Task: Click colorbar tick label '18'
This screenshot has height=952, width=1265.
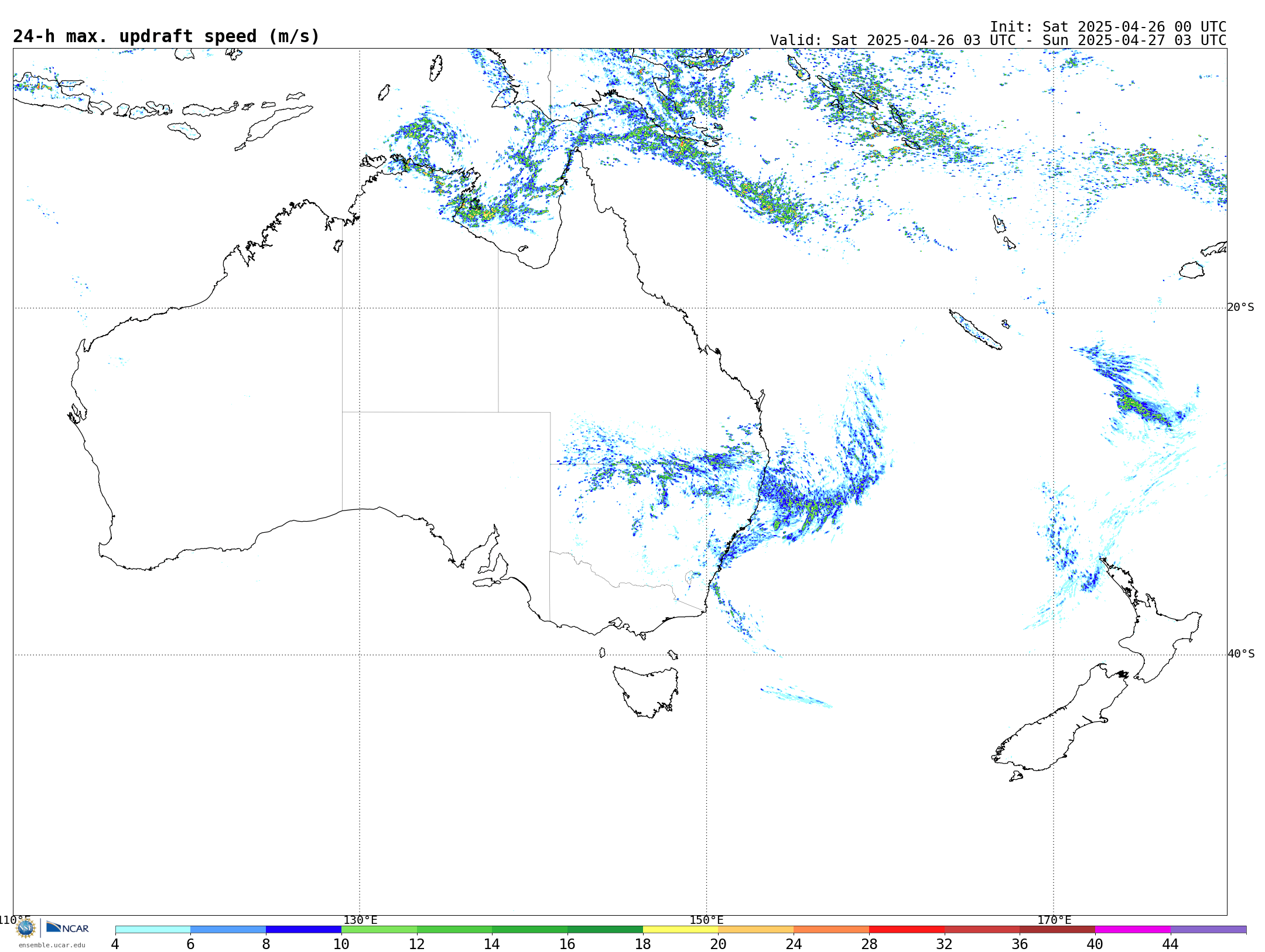Action: point(643,944)
